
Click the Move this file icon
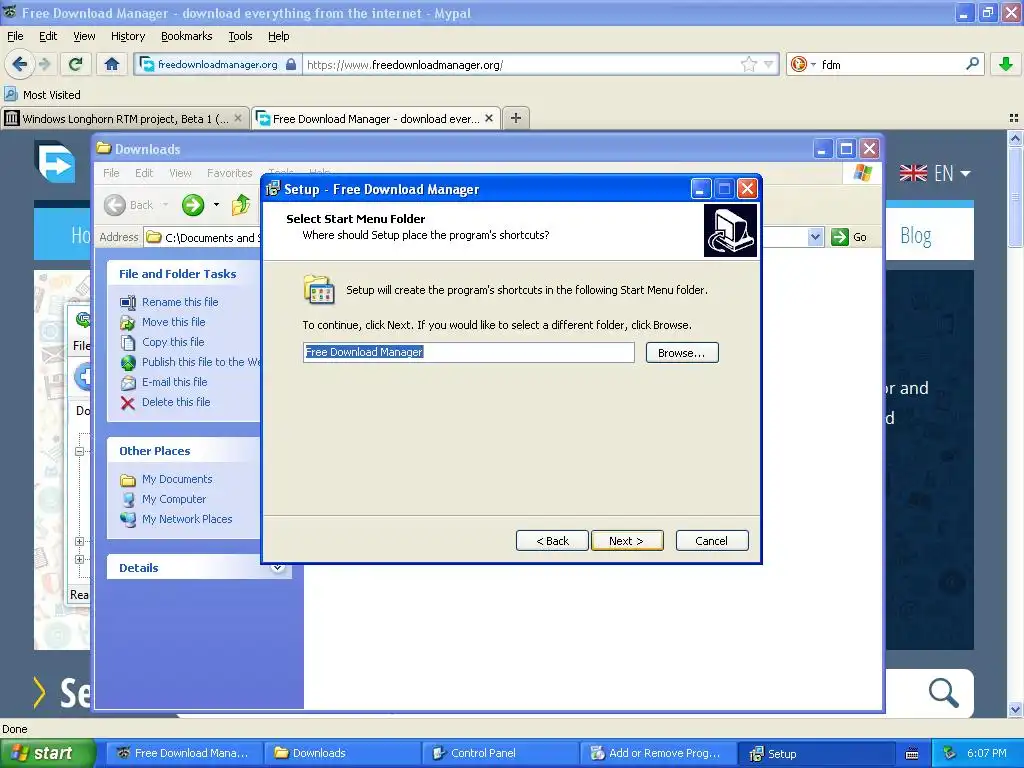point(127,323)
